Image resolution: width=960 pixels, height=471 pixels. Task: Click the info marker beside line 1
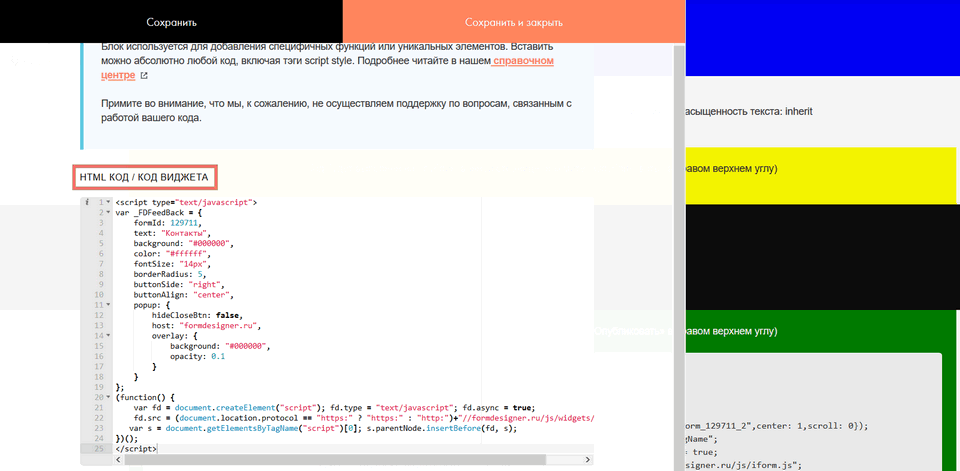(x=87, y=202)
